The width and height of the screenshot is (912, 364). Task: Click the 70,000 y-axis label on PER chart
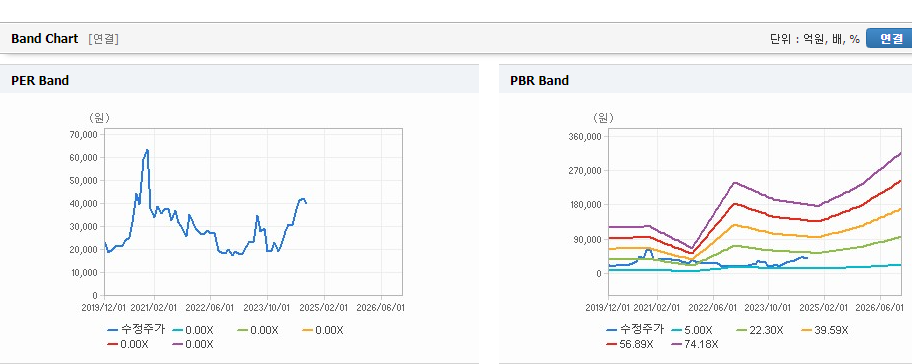(x=84, y=134)
